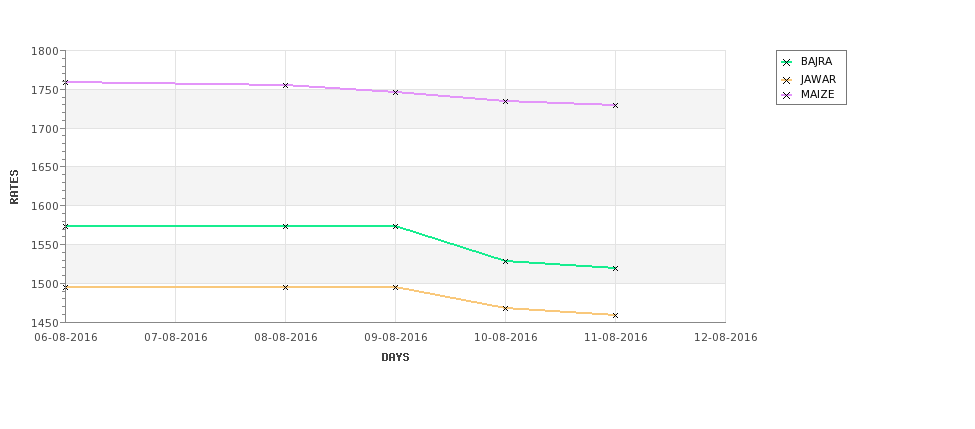
Task: Select the MAIZE data point on 08-08-2016
Action: [285, 85]
